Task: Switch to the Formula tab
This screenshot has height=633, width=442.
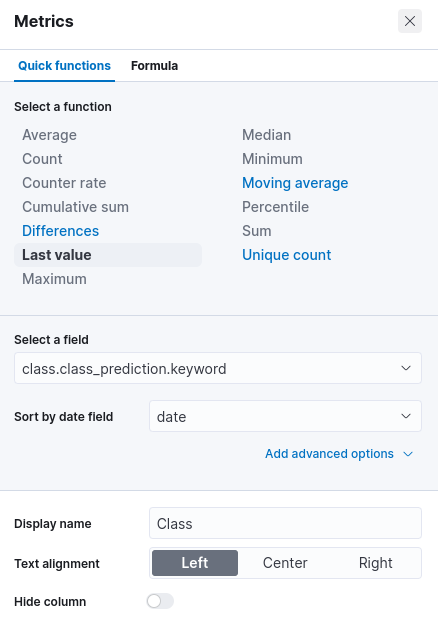Action: (154, 65)
